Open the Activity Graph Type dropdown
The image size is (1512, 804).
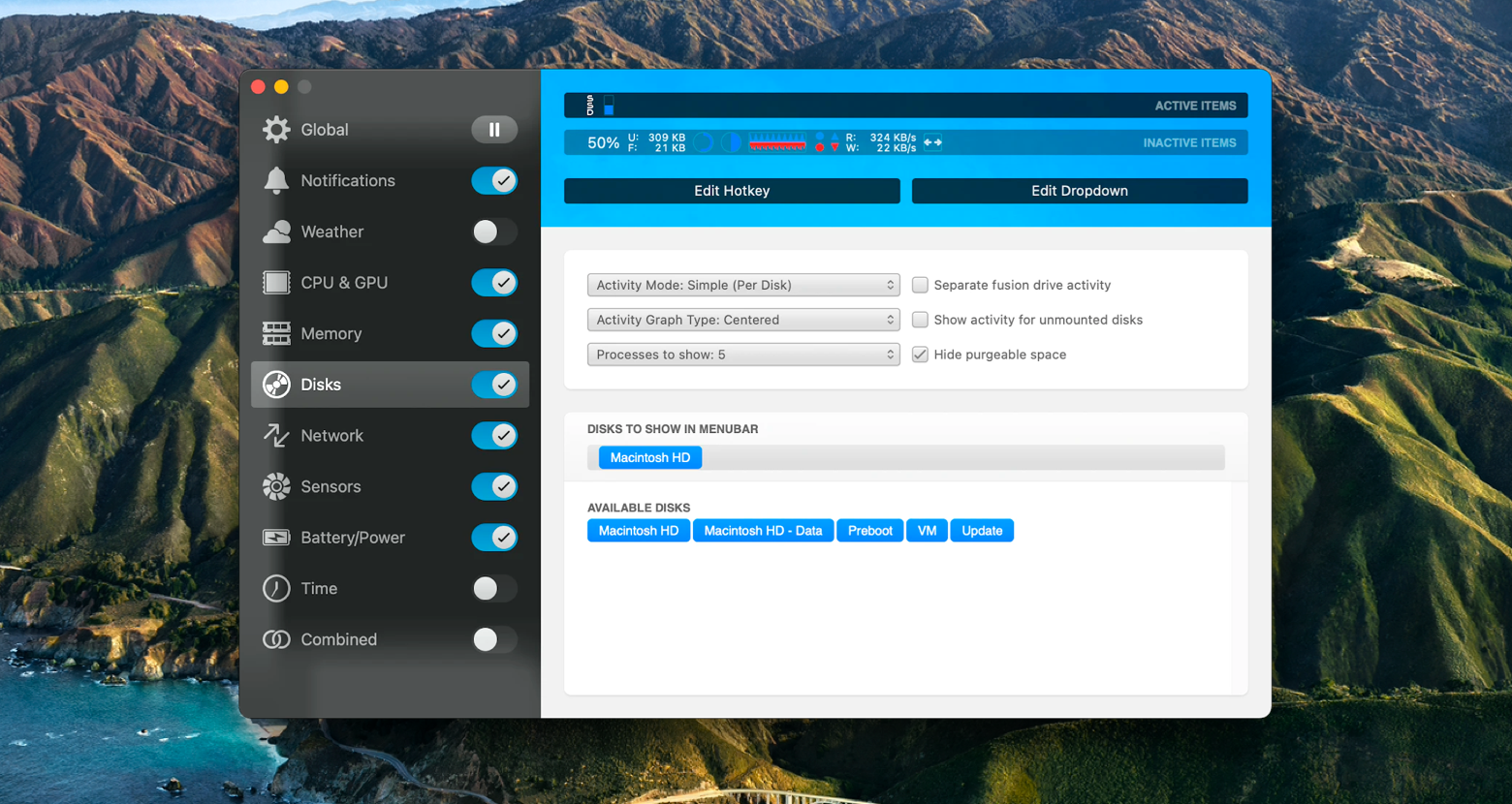point(743,320)
